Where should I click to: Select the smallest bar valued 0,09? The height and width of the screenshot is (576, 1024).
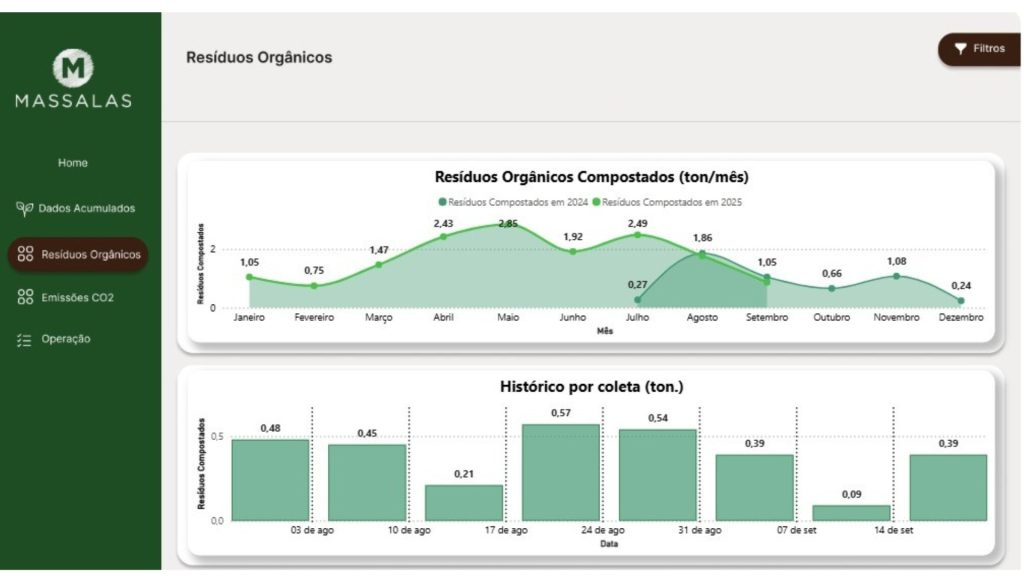[852, 513]
